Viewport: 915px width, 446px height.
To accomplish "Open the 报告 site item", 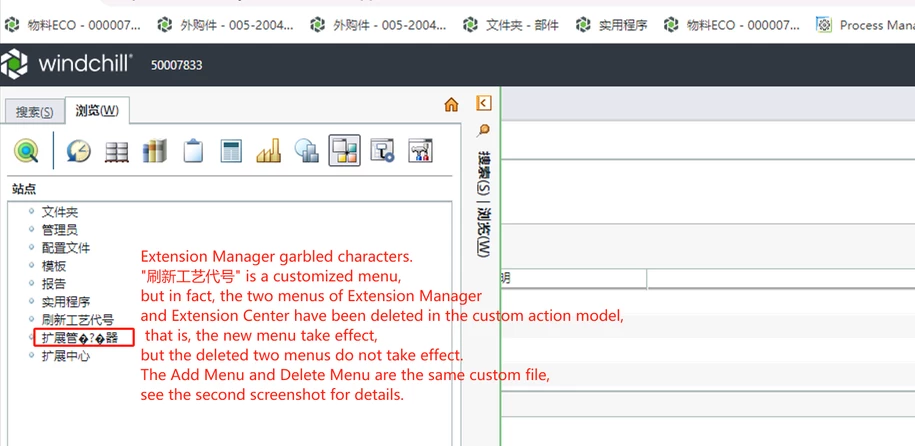I will coord(54,284).
